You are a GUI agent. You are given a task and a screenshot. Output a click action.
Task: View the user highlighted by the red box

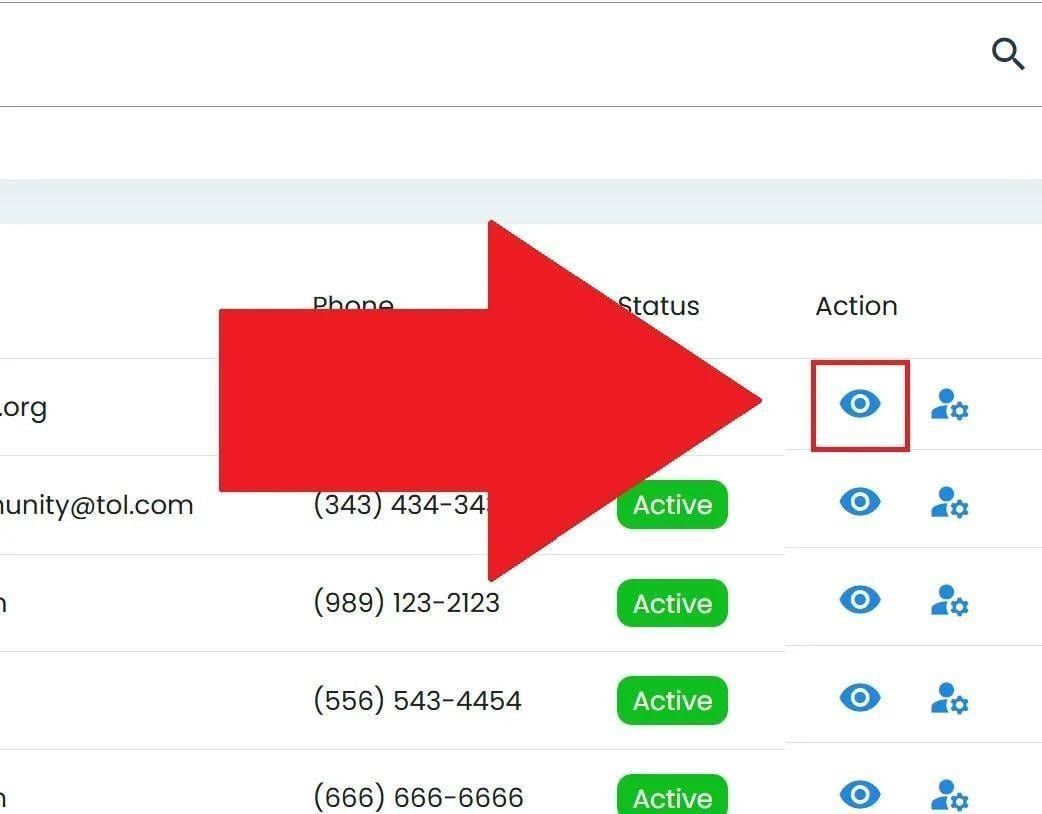tap(859, 404)
